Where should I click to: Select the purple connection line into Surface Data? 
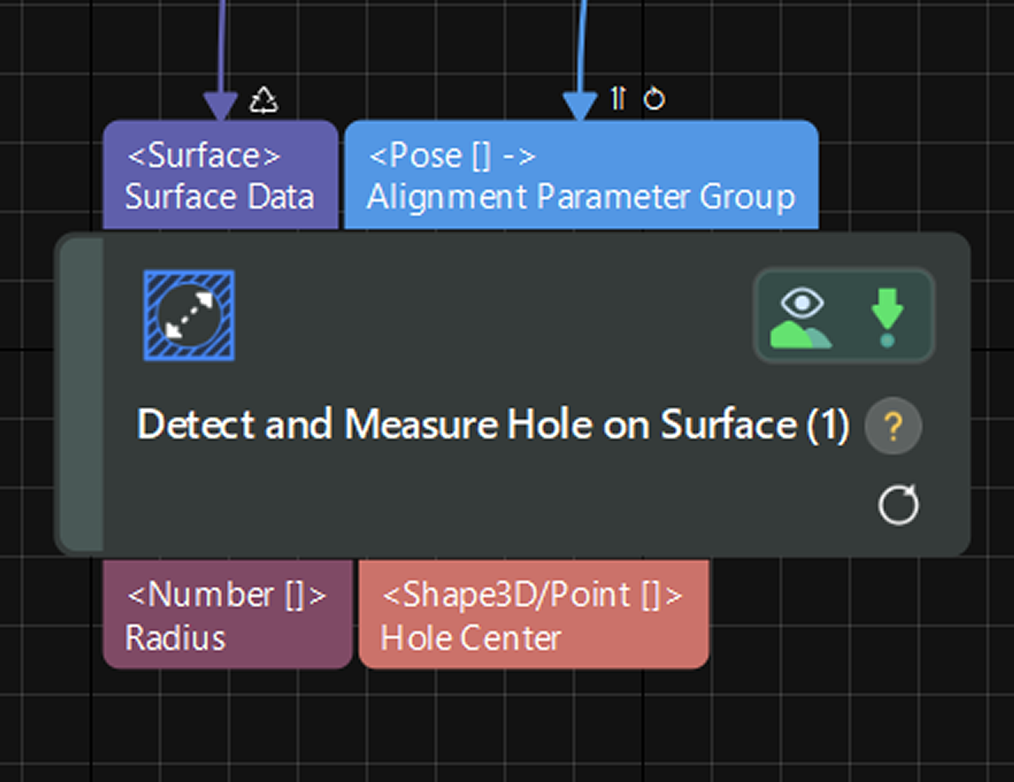tap(221, 40)
